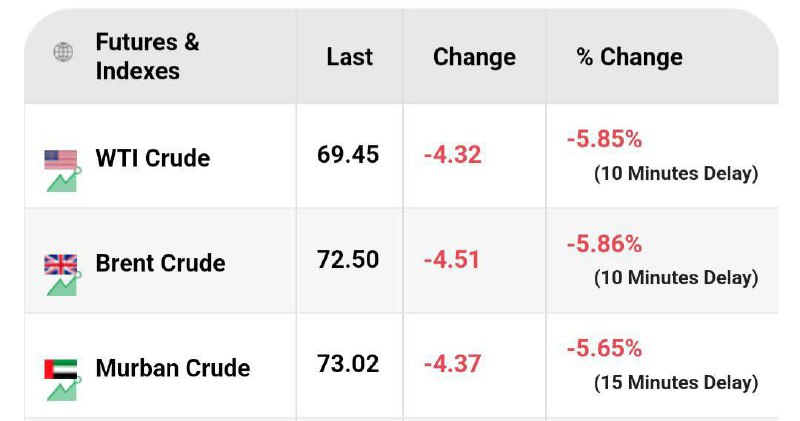Viewport: 800px width, 421px height.
Task: Open the Brent Crude link
Action: [x=160, y=263]
